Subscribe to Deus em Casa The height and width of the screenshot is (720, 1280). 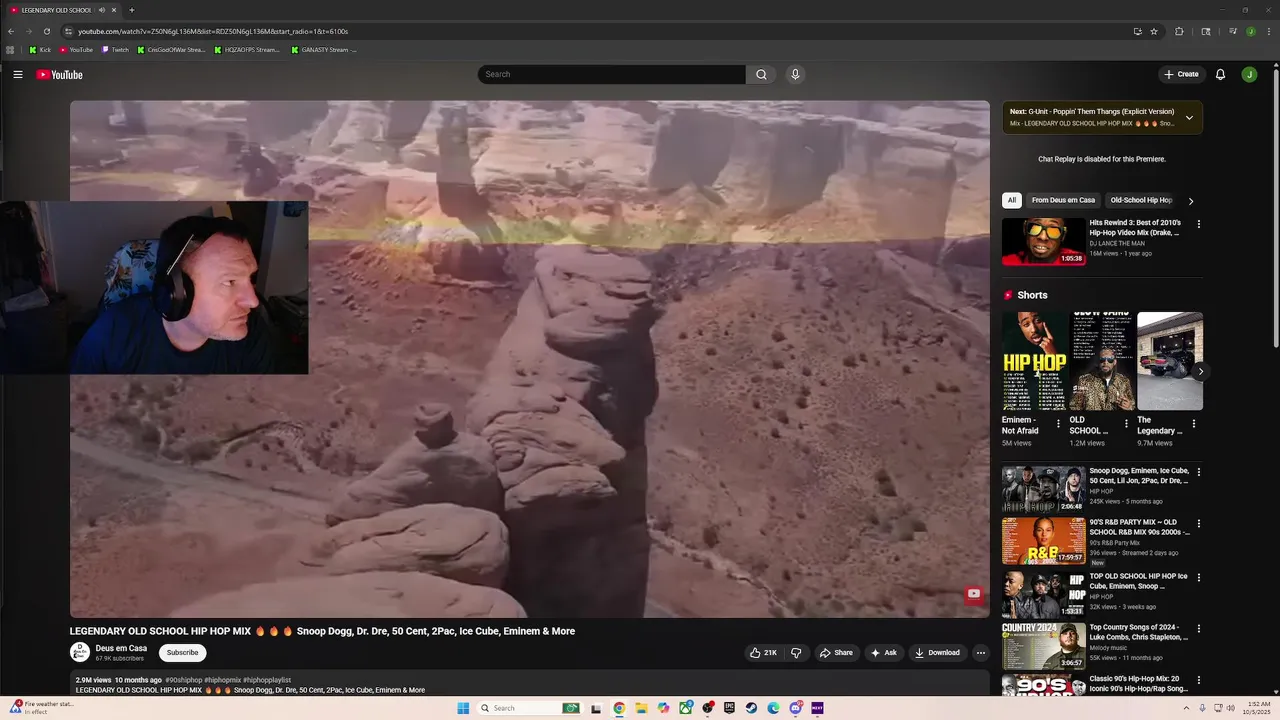[182, 652]
